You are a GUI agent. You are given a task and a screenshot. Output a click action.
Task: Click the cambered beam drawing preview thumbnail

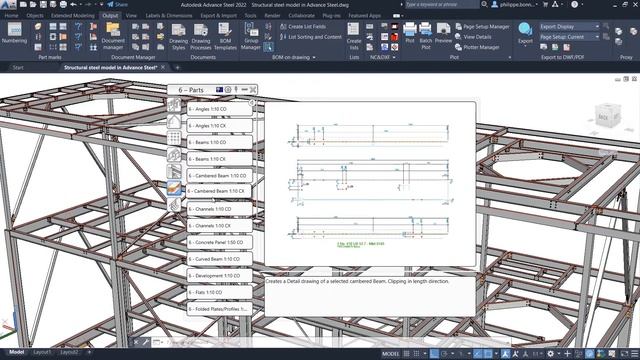click(x=370, y=184)
